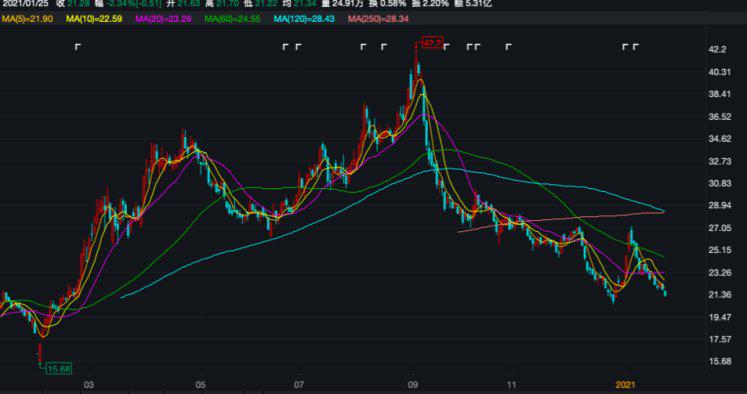
Task: Click the MA(120)=28.43 indicator label
Action: click(304, 19)
